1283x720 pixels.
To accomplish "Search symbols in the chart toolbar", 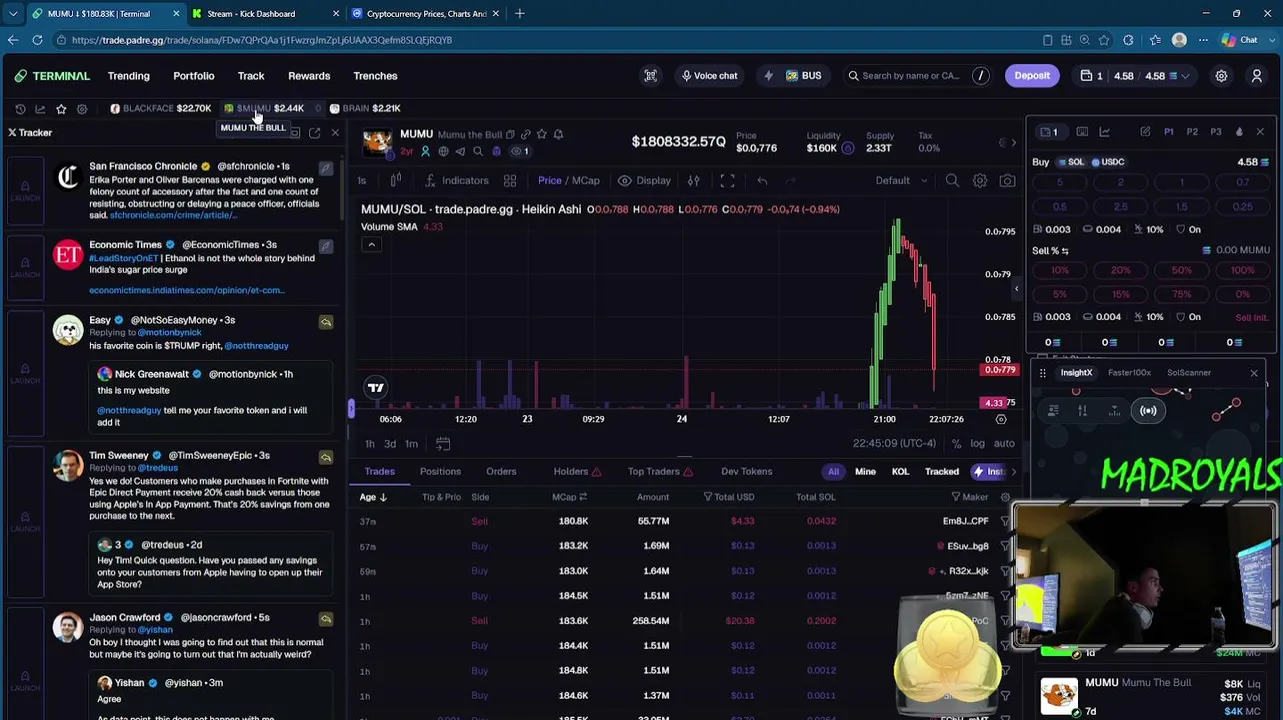I will [952, 181].
